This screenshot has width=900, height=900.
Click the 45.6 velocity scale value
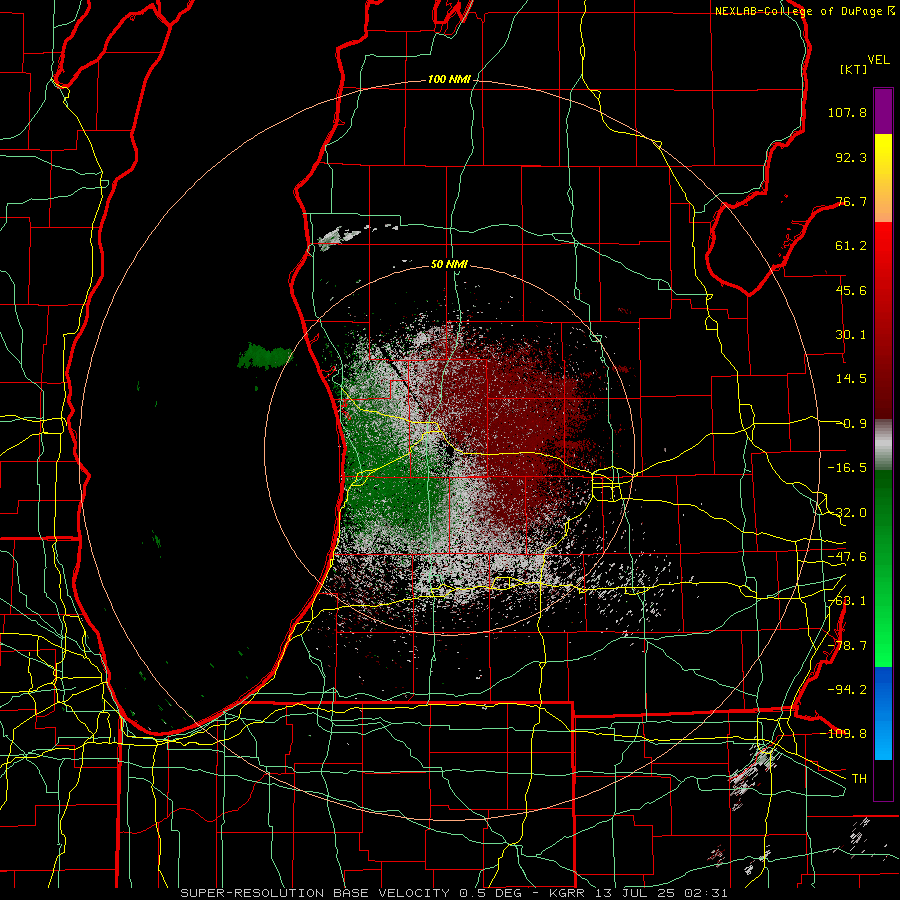851,290
